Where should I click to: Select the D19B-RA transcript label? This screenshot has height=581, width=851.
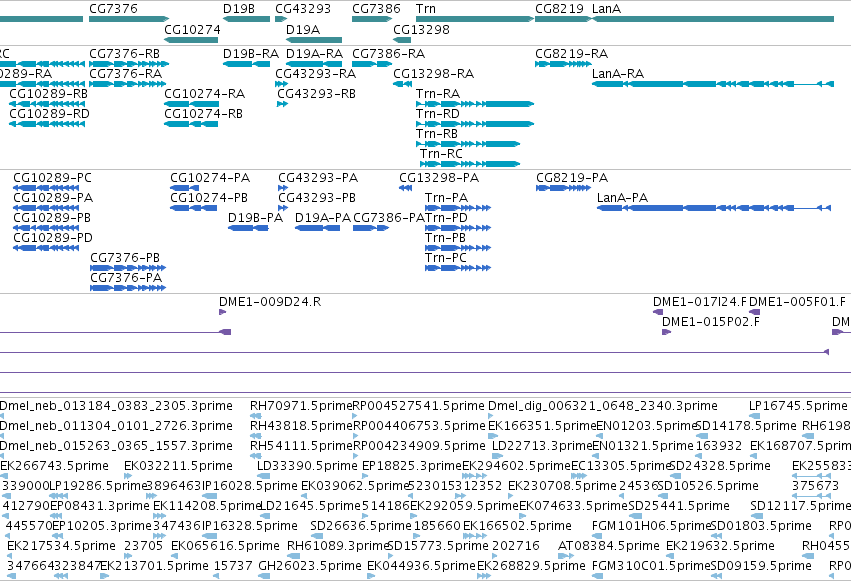pos(251,54)
